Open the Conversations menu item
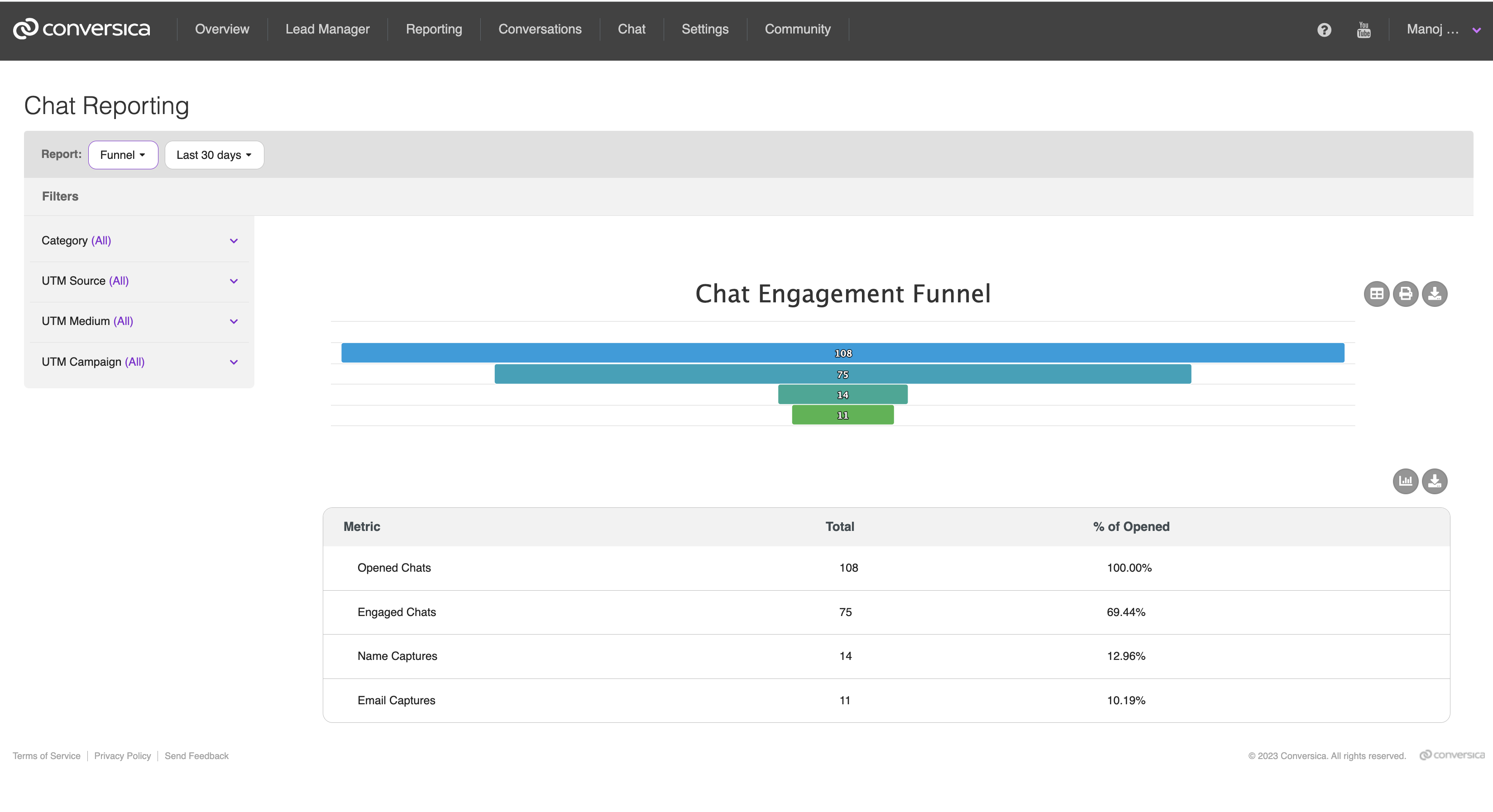This screenshot has width=1493, height=812. click(x=540, y=29)
